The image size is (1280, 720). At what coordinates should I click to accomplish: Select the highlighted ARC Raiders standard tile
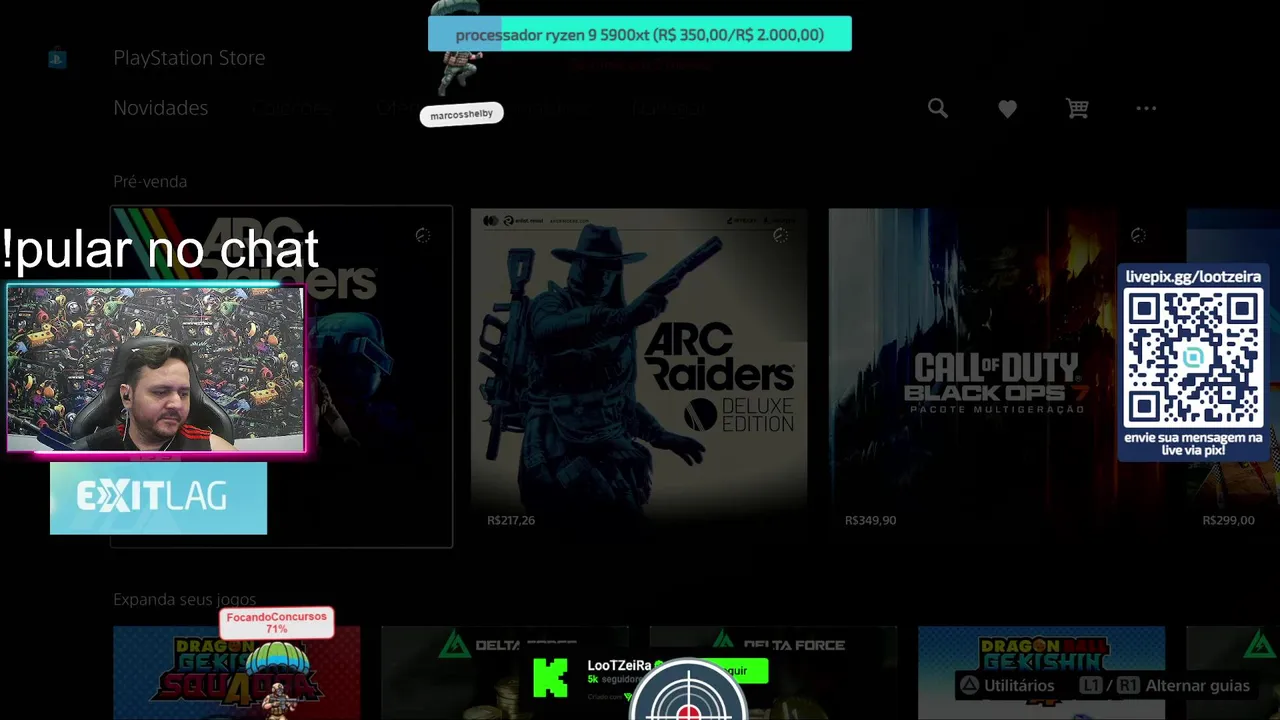coord(281,376)
